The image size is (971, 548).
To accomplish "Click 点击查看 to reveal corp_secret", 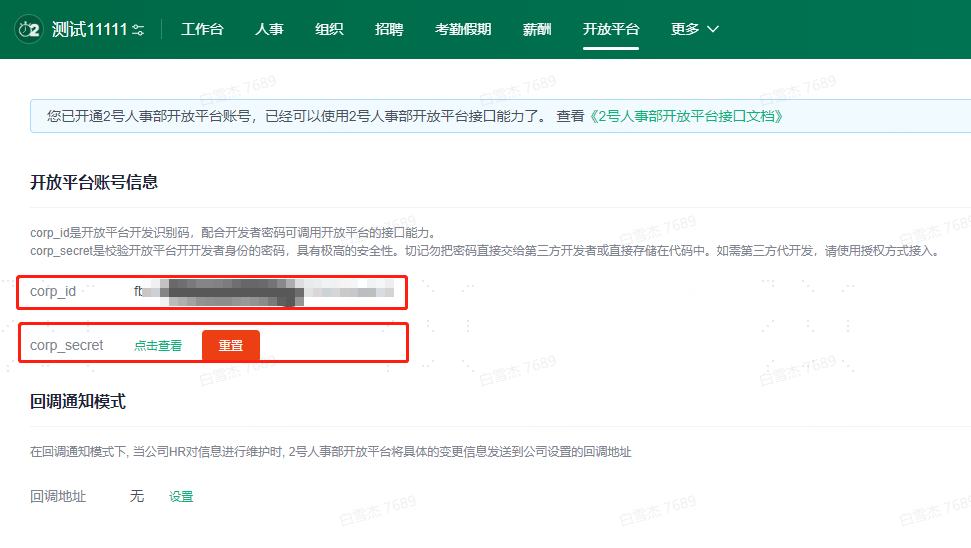I will [158, 346].
